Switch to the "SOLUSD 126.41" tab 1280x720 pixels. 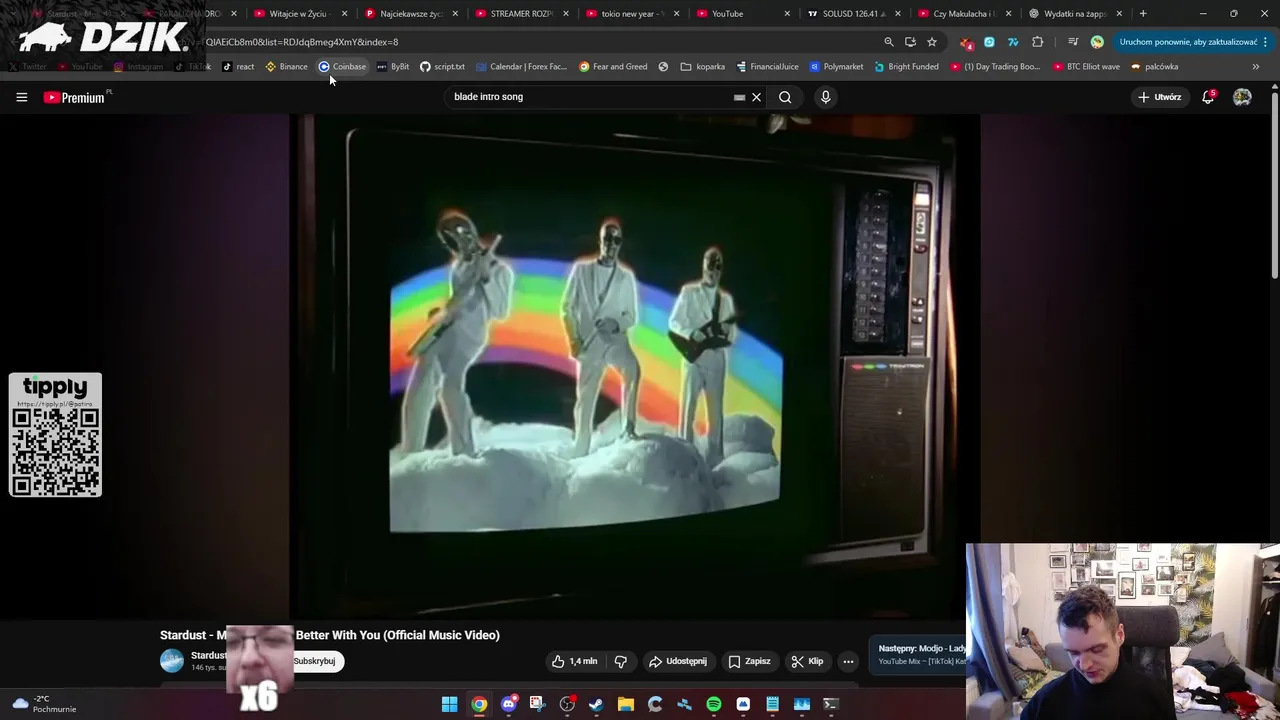coord(853,14)
